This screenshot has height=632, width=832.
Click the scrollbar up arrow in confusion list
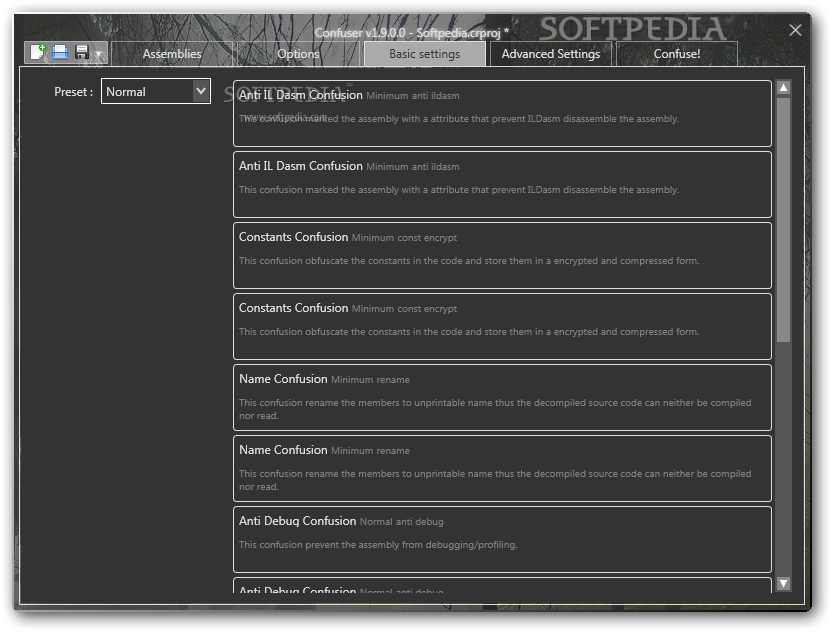tap(784, 88)
